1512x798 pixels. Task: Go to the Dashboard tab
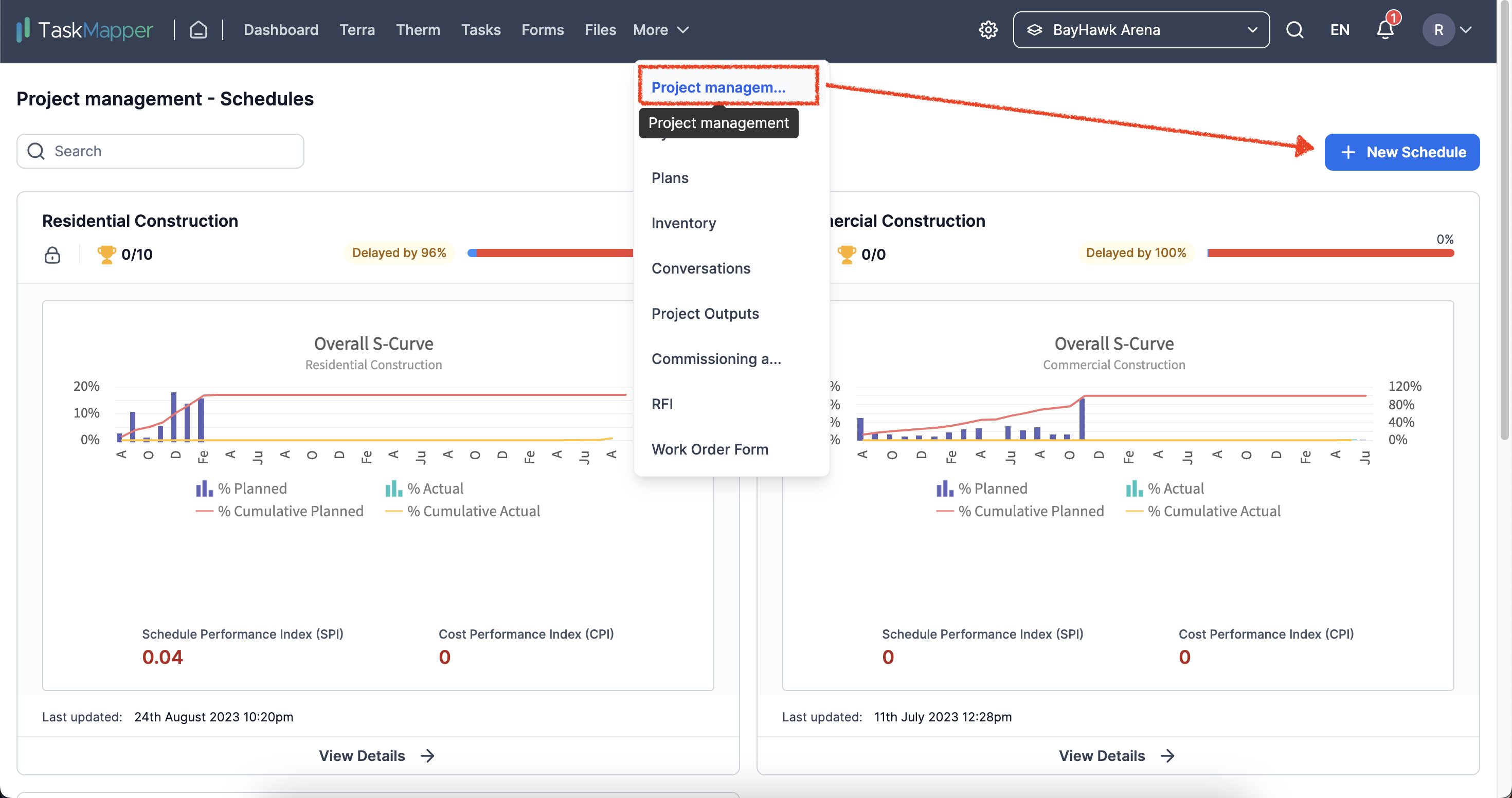(x=281, y=29)
